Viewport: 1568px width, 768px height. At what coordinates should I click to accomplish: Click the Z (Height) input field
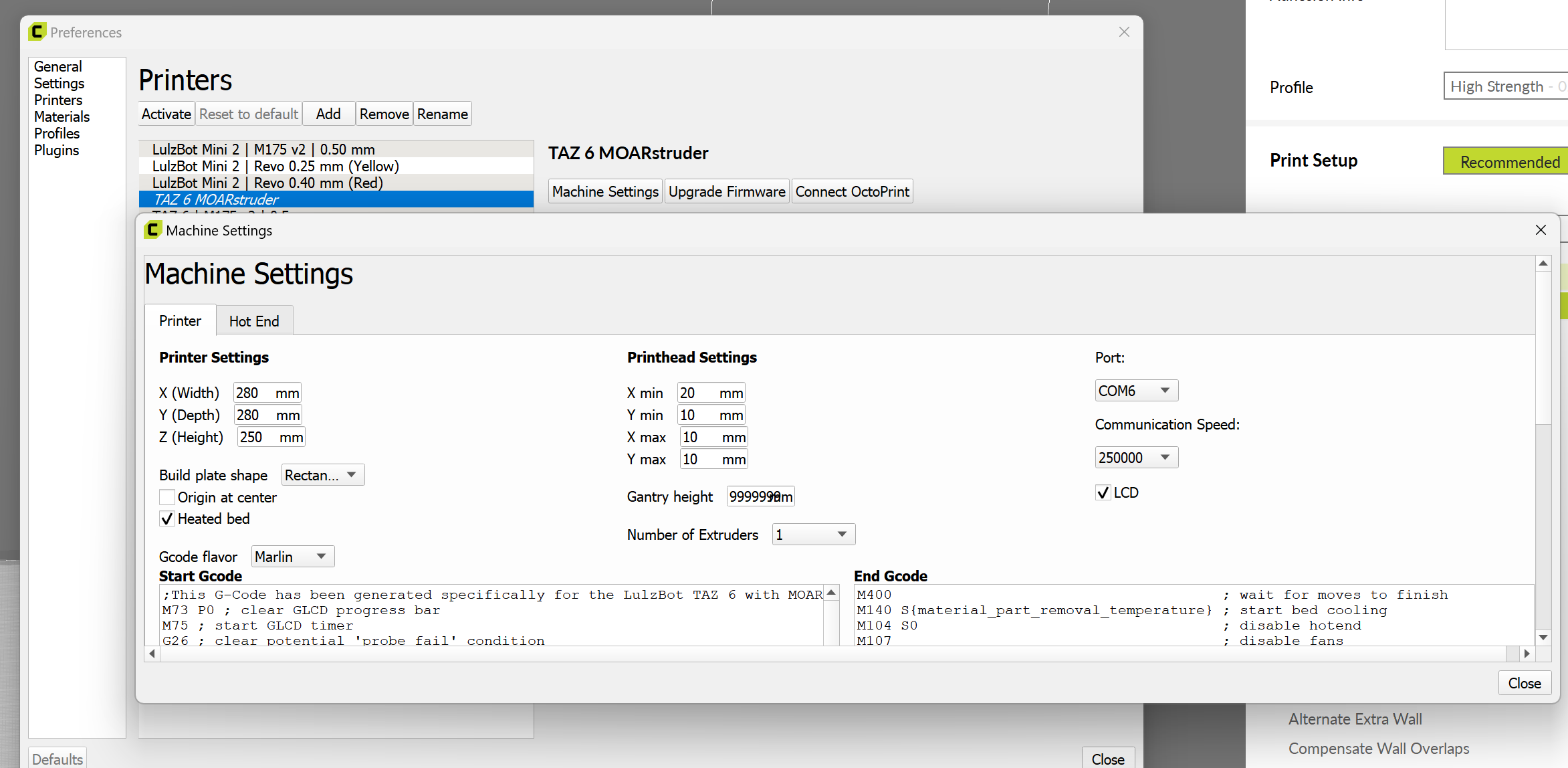point(271,437)
